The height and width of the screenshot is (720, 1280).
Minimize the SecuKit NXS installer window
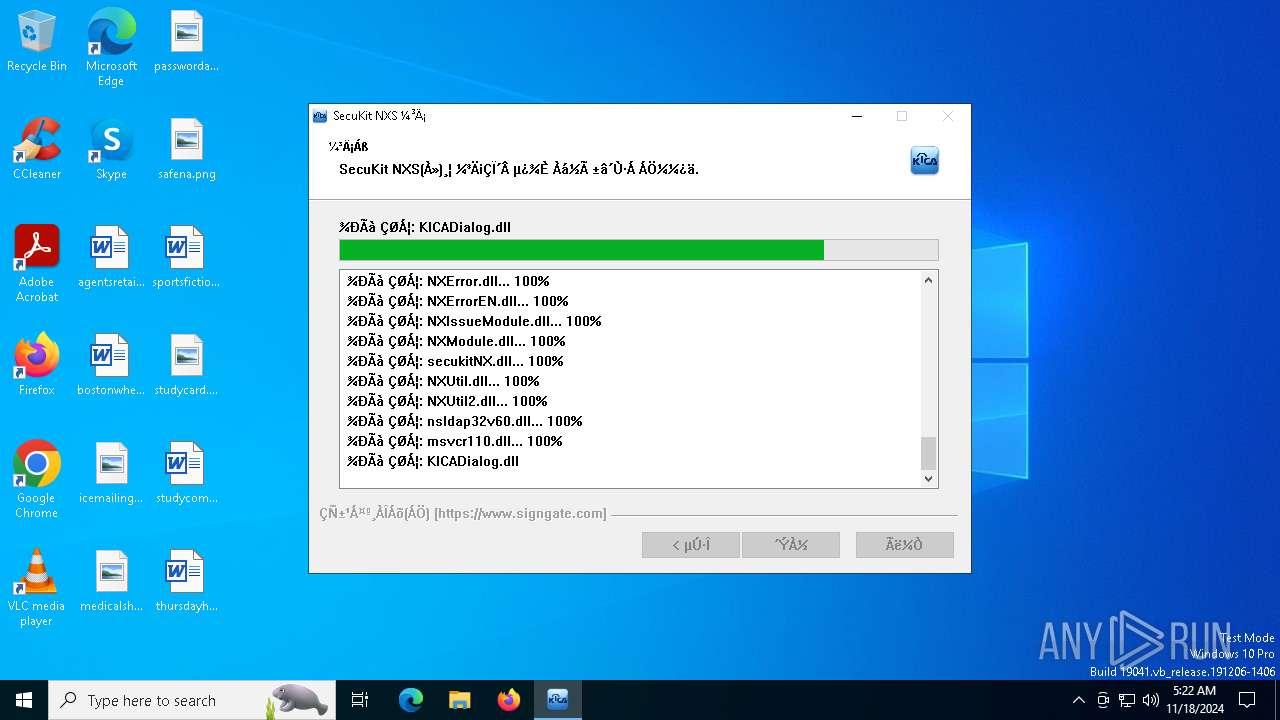[857, 116]
